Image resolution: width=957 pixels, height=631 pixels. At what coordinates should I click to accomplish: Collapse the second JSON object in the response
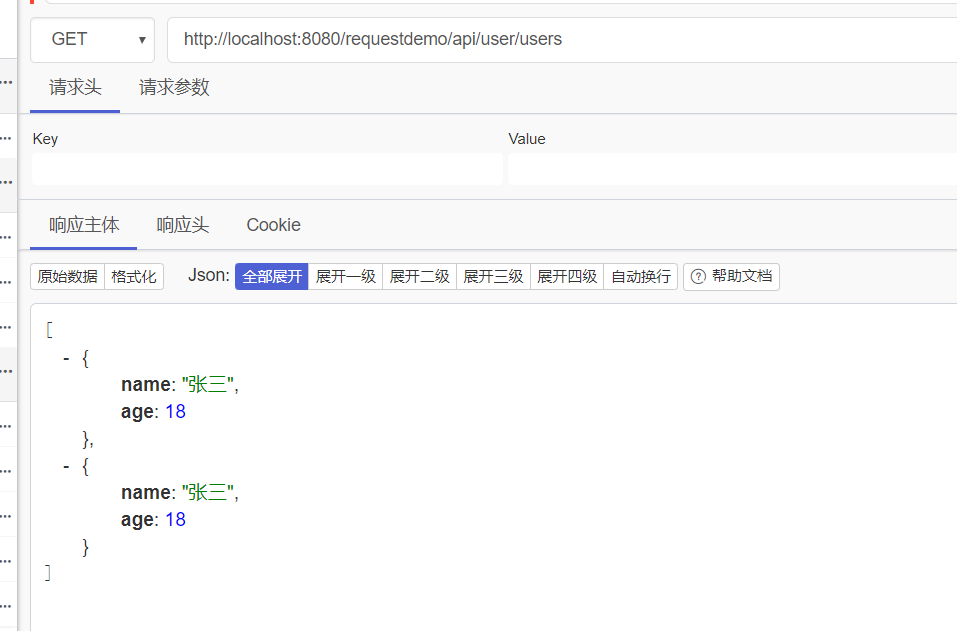click(66, 465)
